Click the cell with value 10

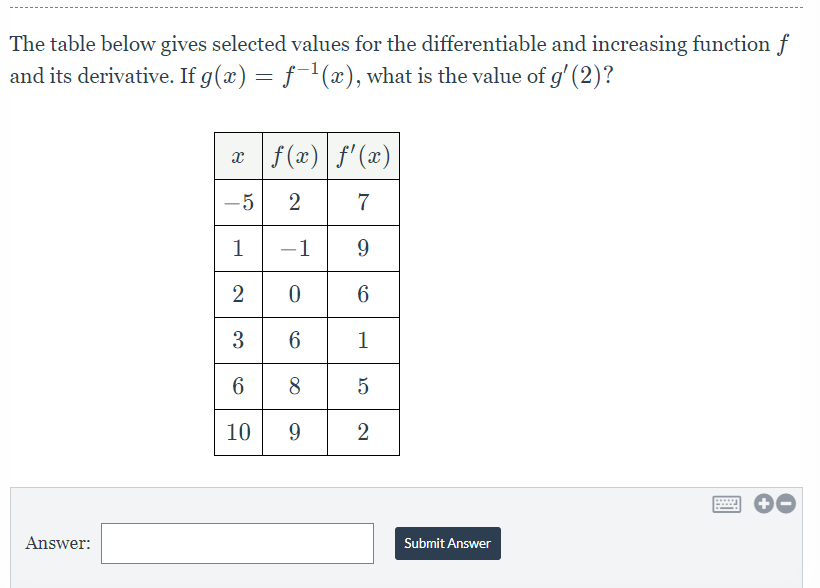click(238, 432)
